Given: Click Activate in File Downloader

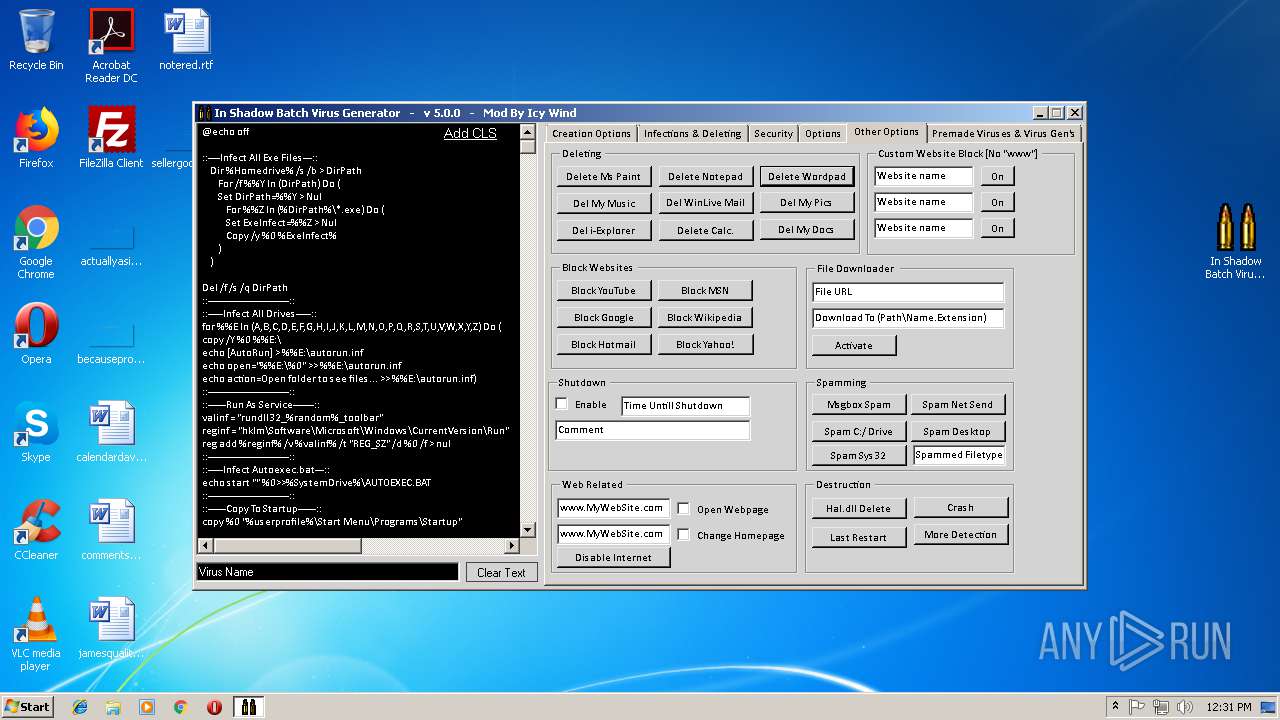Looking at the screenshot, I should click(853, 345).
